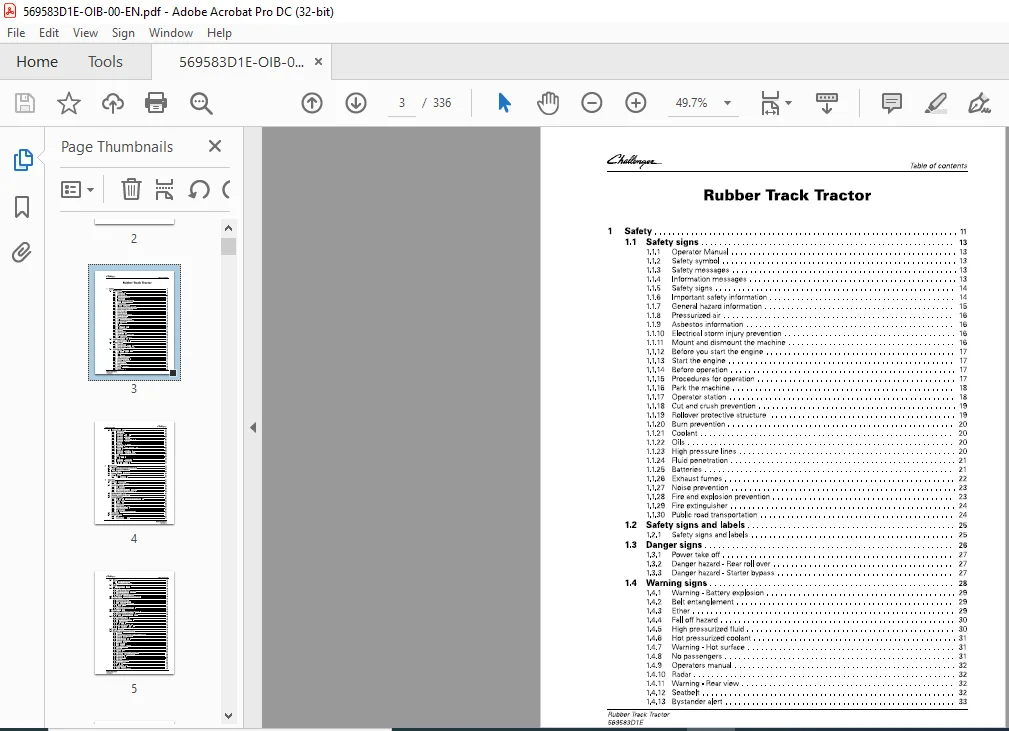Click the fit page width icon

[770, 103]
